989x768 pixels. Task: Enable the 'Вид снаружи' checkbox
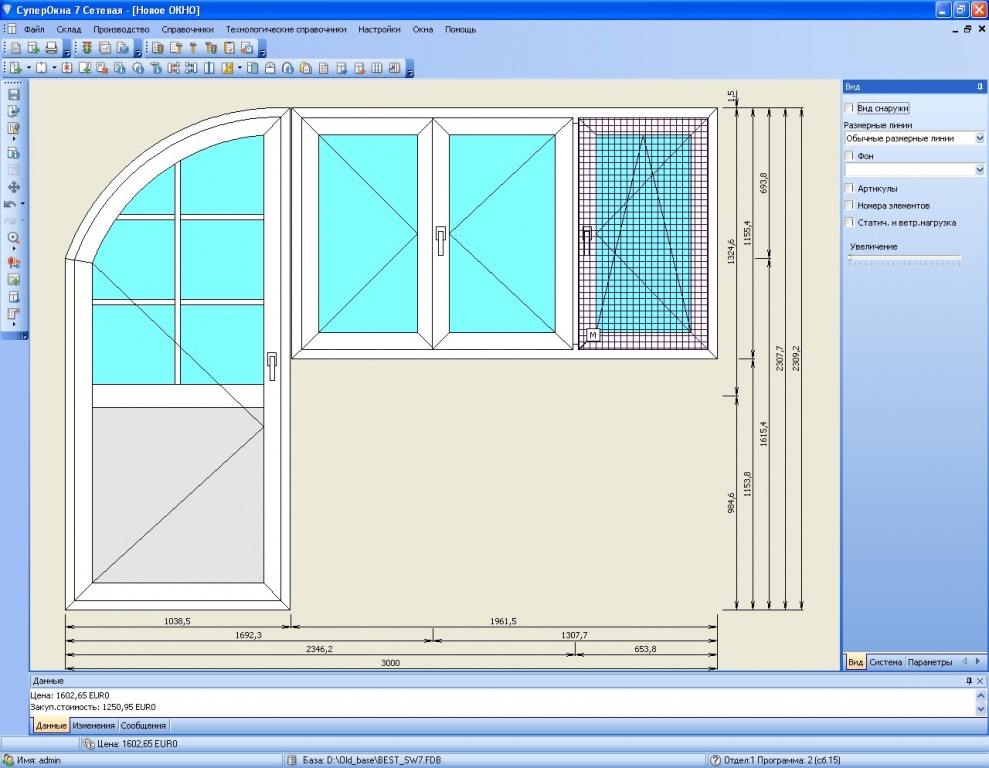click(849, 108)
